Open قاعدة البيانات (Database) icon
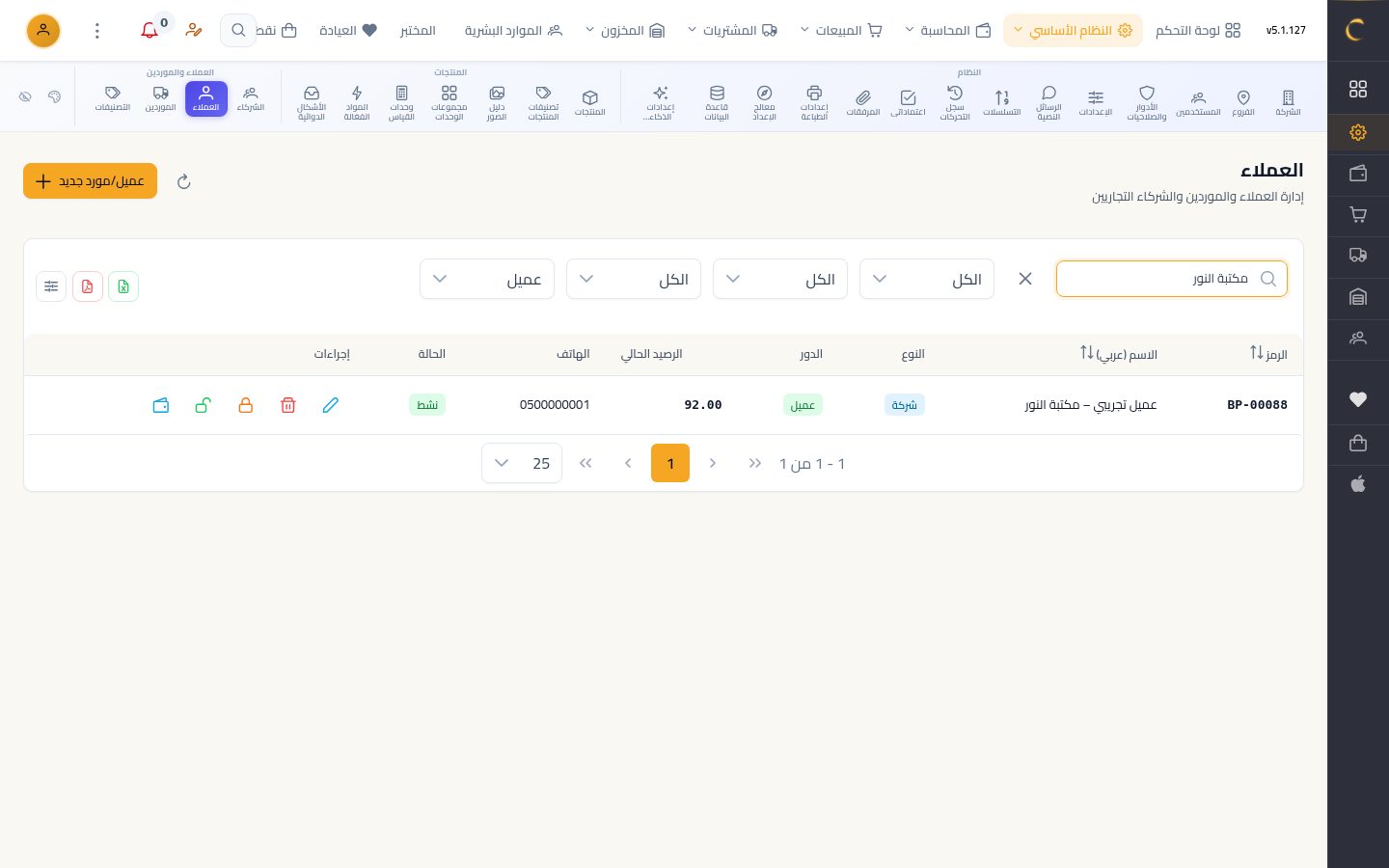Image resolution: width=1389 pixels, height=868 pixels. tap(717, 103)
